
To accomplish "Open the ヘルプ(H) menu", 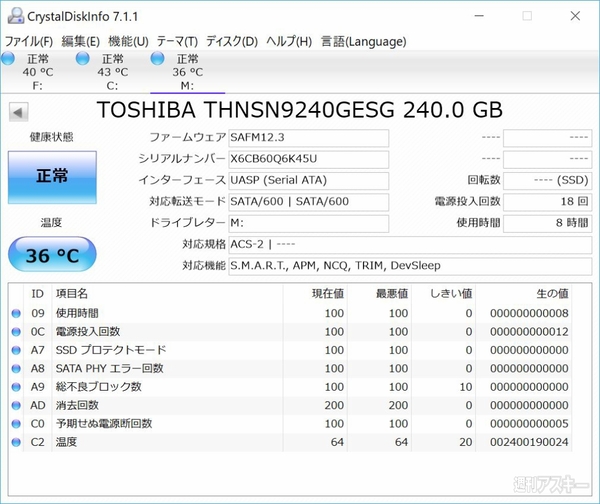I will point(289,41).
